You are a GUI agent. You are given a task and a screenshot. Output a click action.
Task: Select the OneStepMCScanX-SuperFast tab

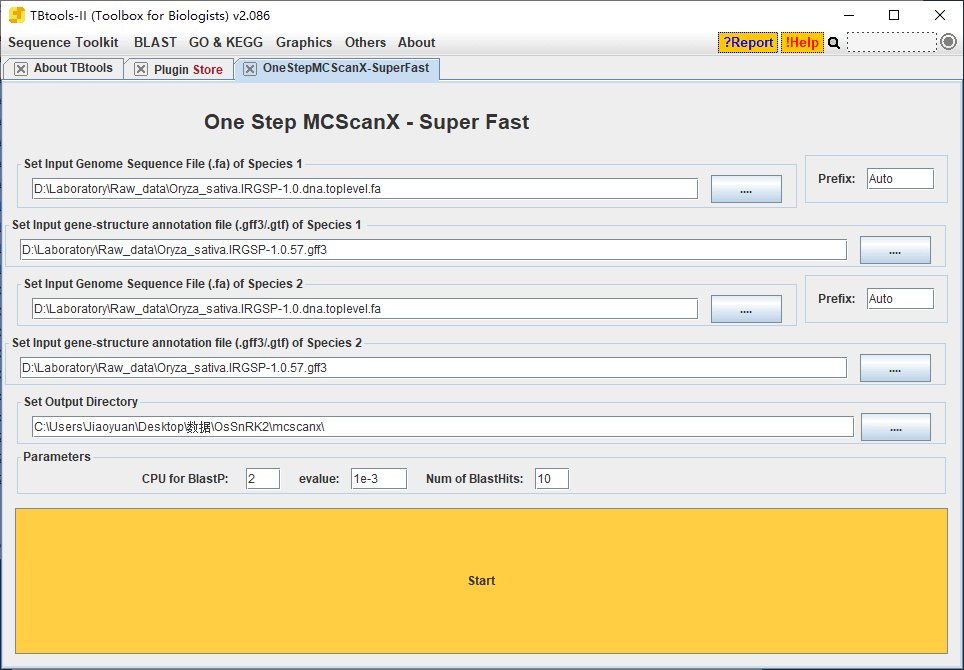pos(346,68)
